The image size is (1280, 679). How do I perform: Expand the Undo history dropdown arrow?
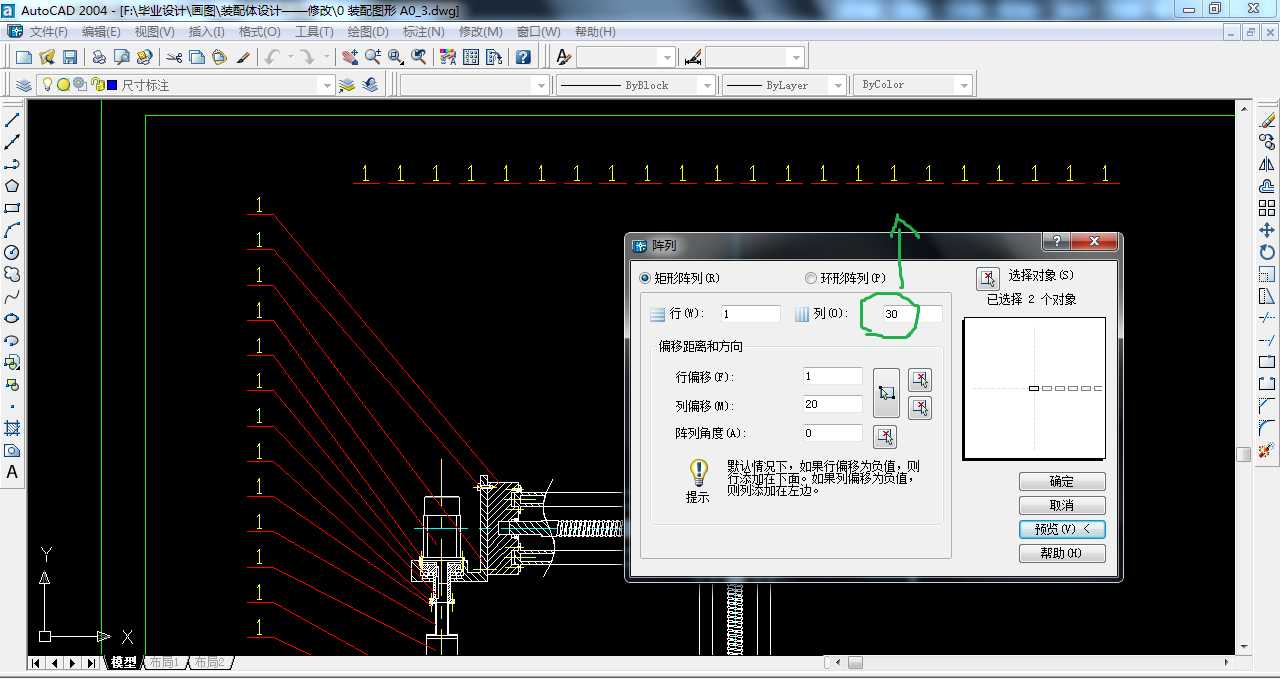(x=291, y=57)
